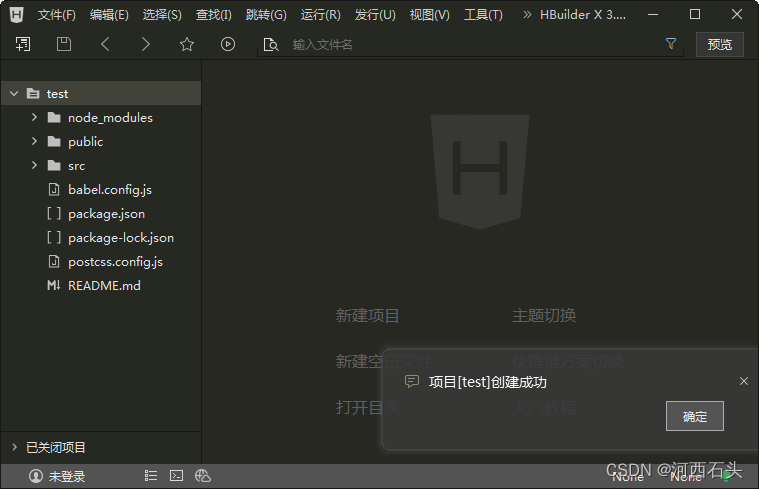Click the save file toolbar icon
759x489 pixels.
pyautogui.click(x=64, y=45)
